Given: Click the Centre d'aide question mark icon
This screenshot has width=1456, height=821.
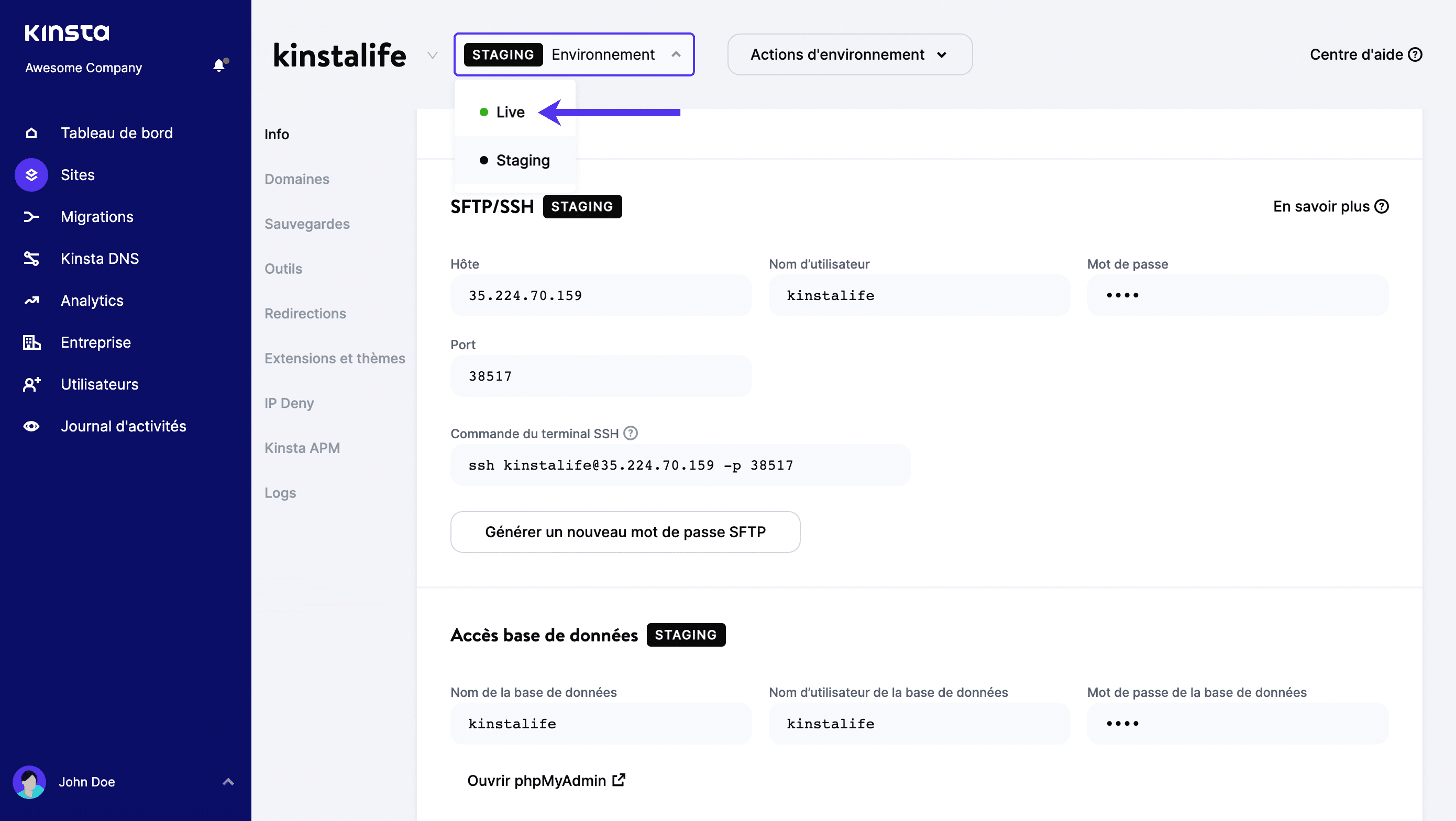Looking at the screenshot, I should point(1415,54).
